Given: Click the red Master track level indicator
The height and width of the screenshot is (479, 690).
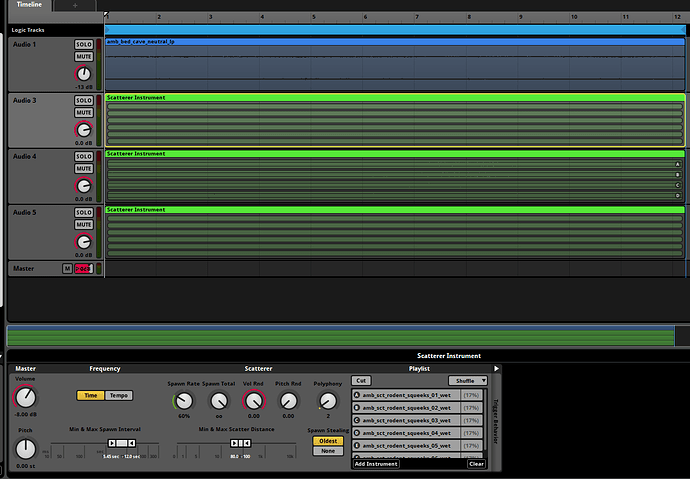Looking at the screenshot, I should [84, 268].
